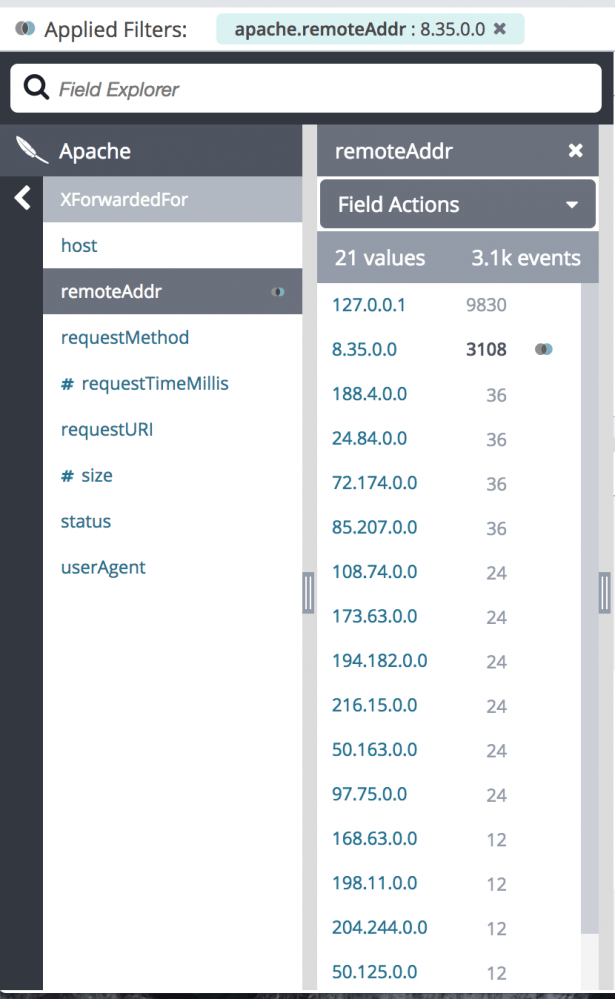The image size is (615, 999).
Task: Click the Apache feather icon
Action: [31, 151]
